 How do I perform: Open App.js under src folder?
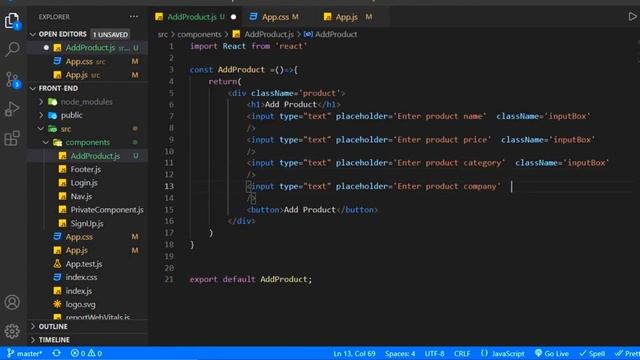pos(76,250)
